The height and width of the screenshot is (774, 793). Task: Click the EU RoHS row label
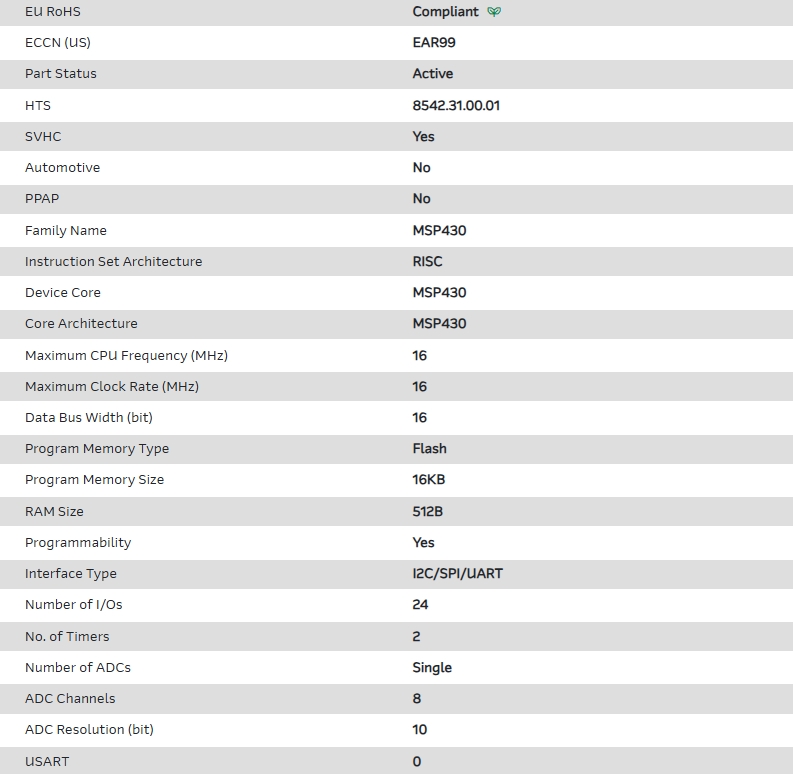click(x=52, y=12)
